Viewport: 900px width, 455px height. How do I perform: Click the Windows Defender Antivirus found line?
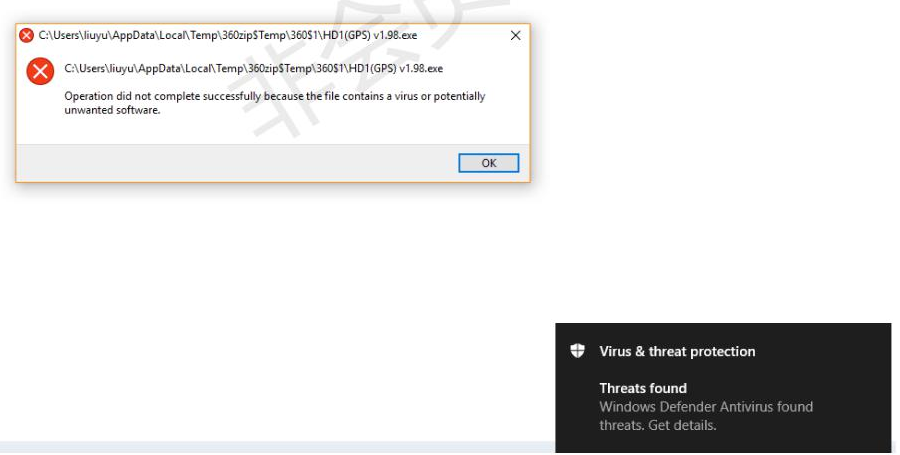point(706,407)
